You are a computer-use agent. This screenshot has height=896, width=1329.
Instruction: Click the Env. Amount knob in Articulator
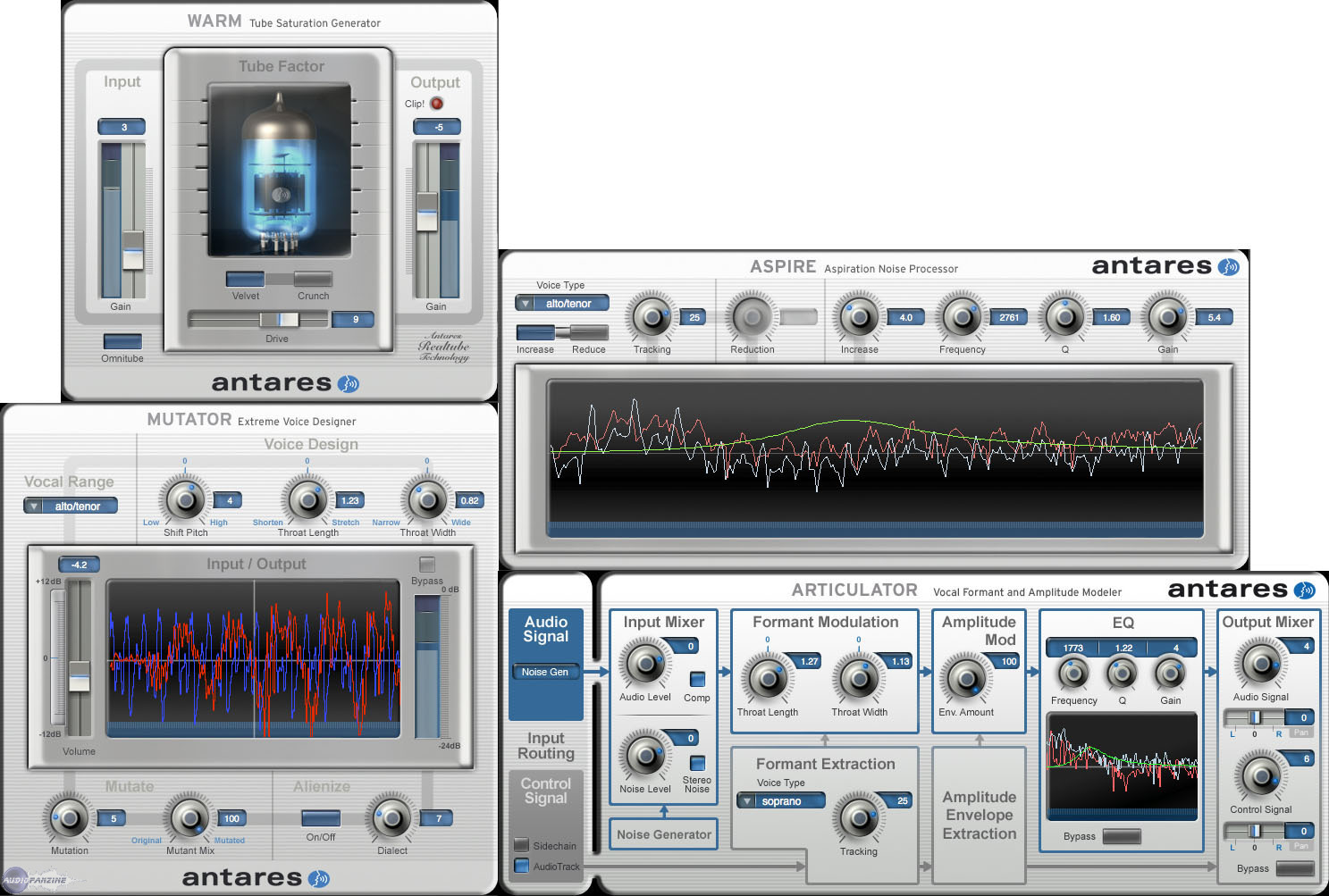coord(966,679)
